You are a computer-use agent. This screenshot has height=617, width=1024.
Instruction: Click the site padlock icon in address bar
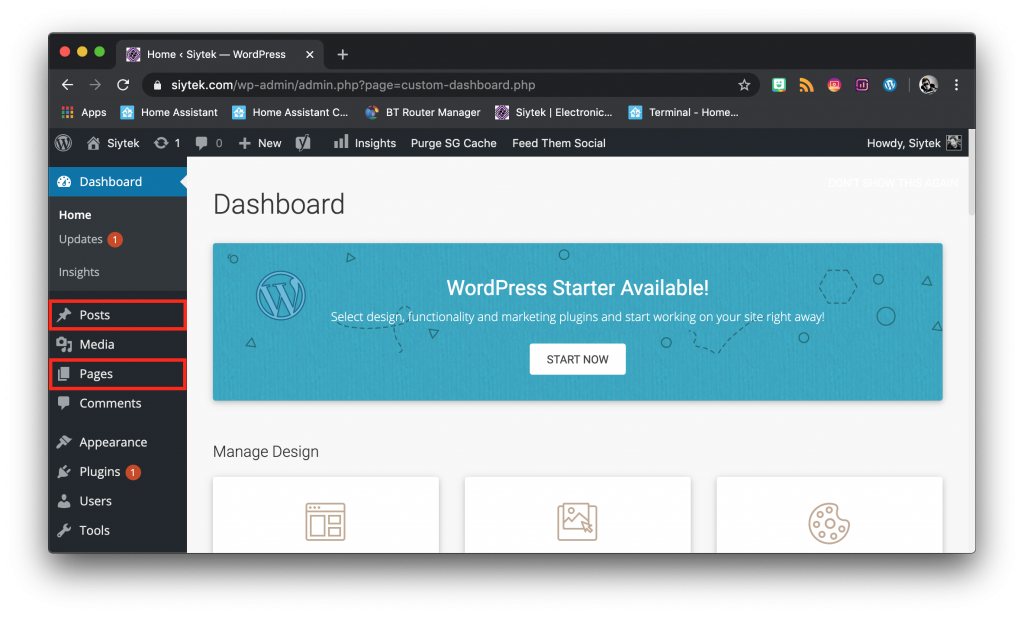pyautogui.click(x=157, y=86)
